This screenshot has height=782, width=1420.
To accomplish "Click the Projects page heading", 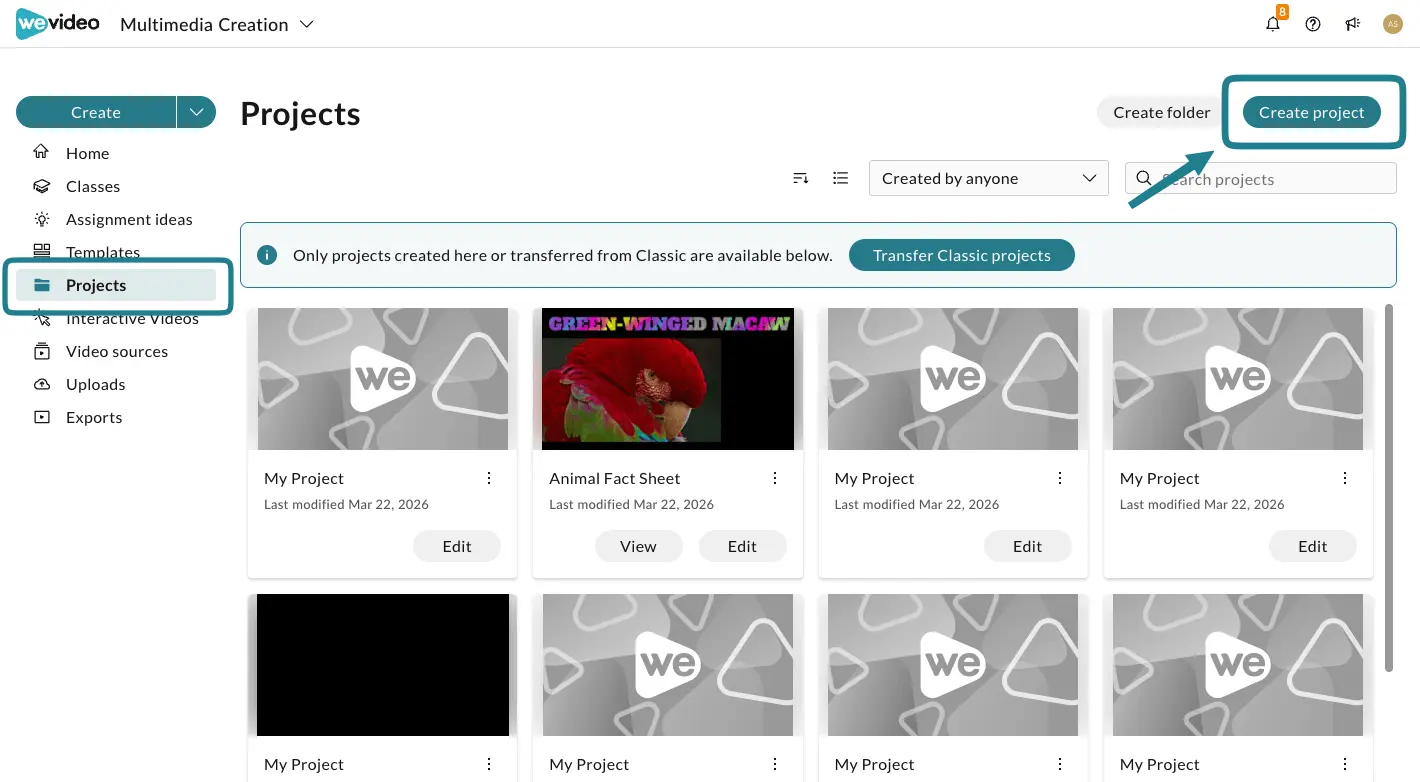I will (x=300, y=114).
